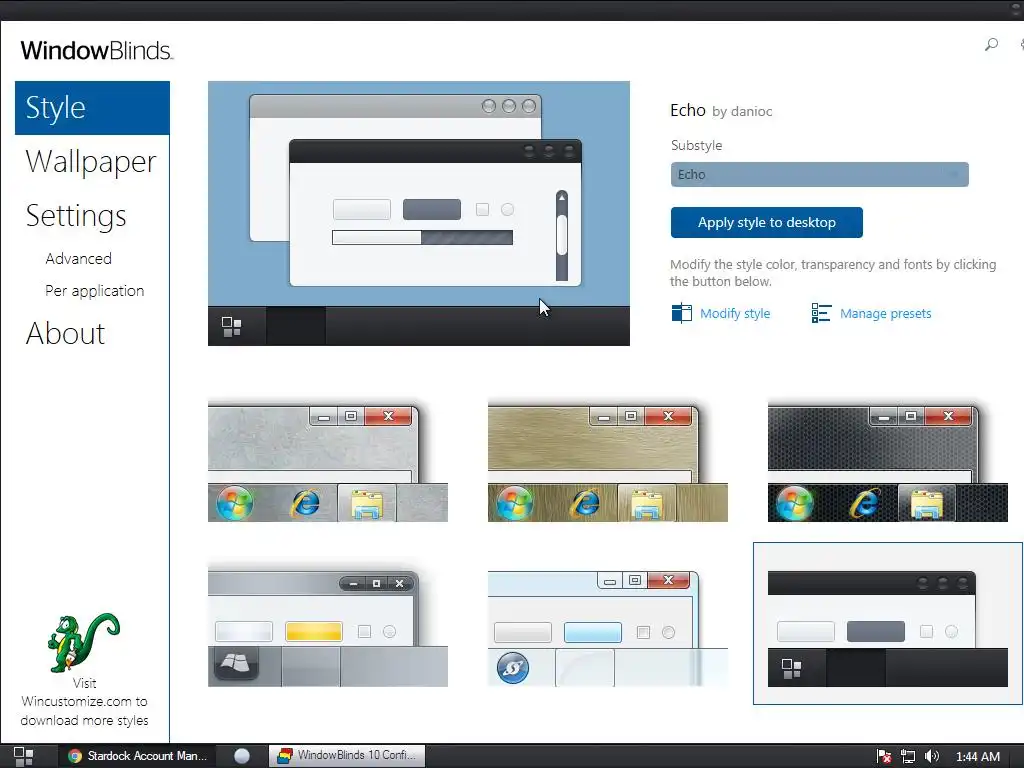
Task: Click Apply style to desktop
Action: tap(767, 223)
